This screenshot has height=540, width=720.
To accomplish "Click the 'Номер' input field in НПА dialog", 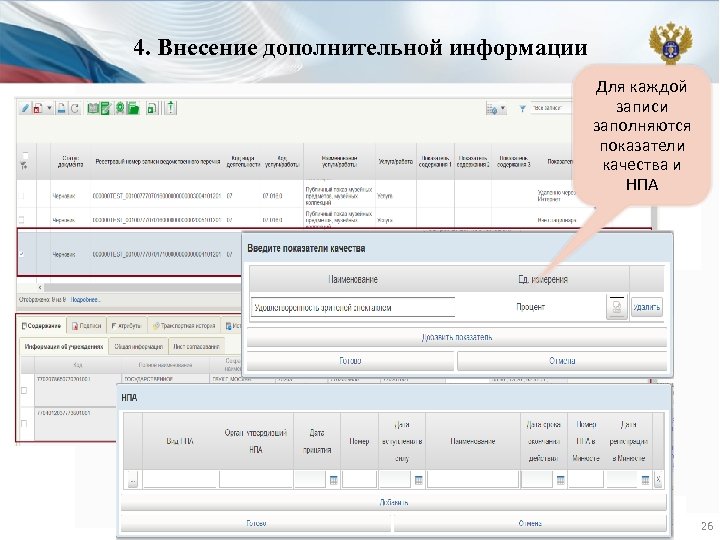I will pos(359,479).
